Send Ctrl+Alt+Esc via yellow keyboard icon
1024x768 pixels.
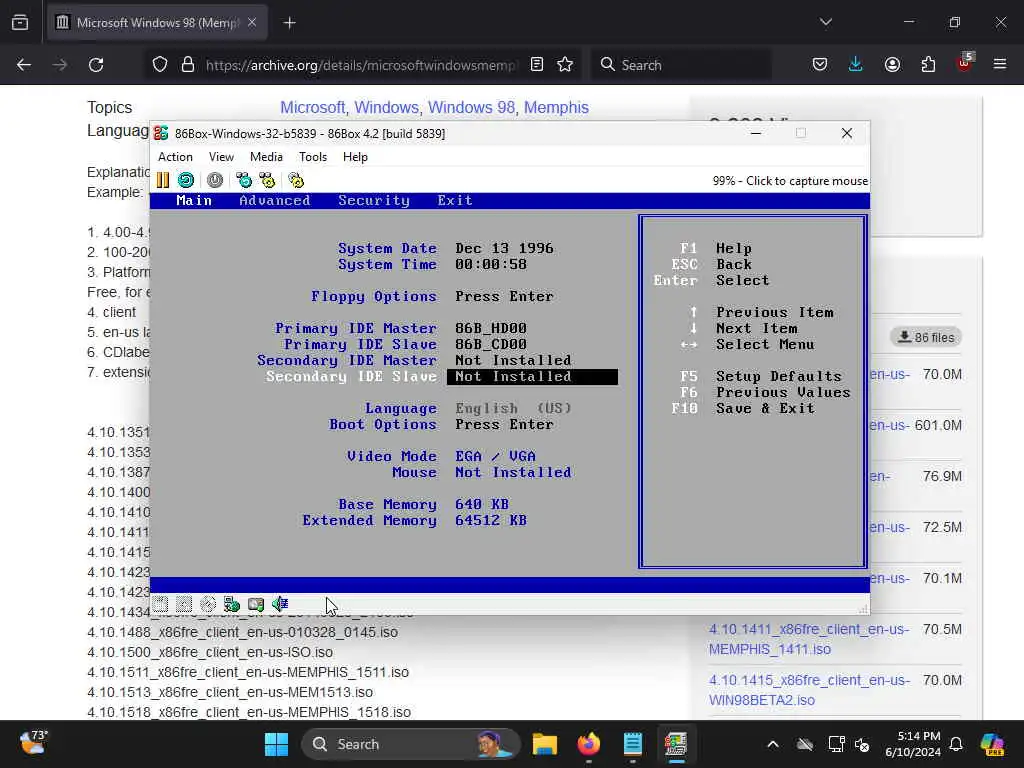click(x=267, y=180)
